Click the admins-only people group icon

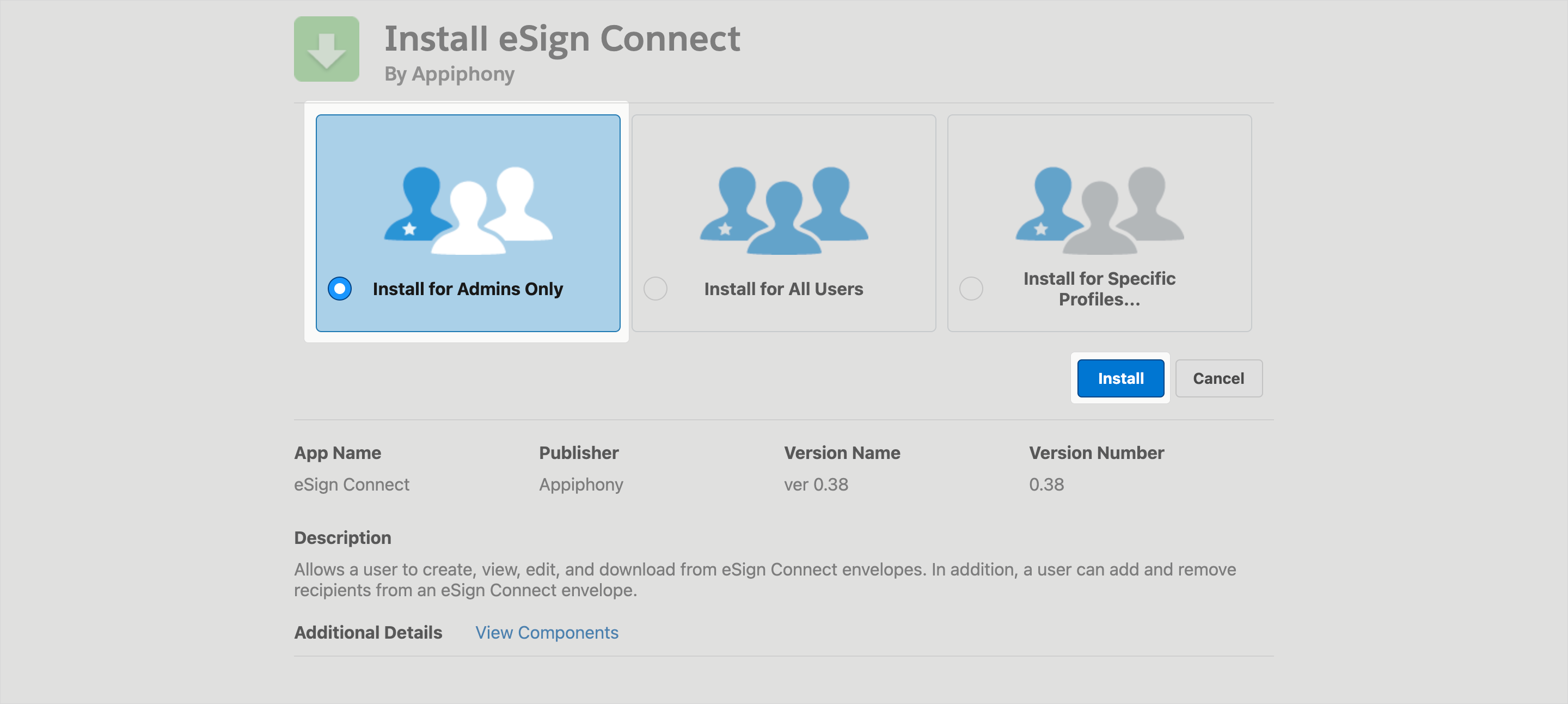point(468,210)
